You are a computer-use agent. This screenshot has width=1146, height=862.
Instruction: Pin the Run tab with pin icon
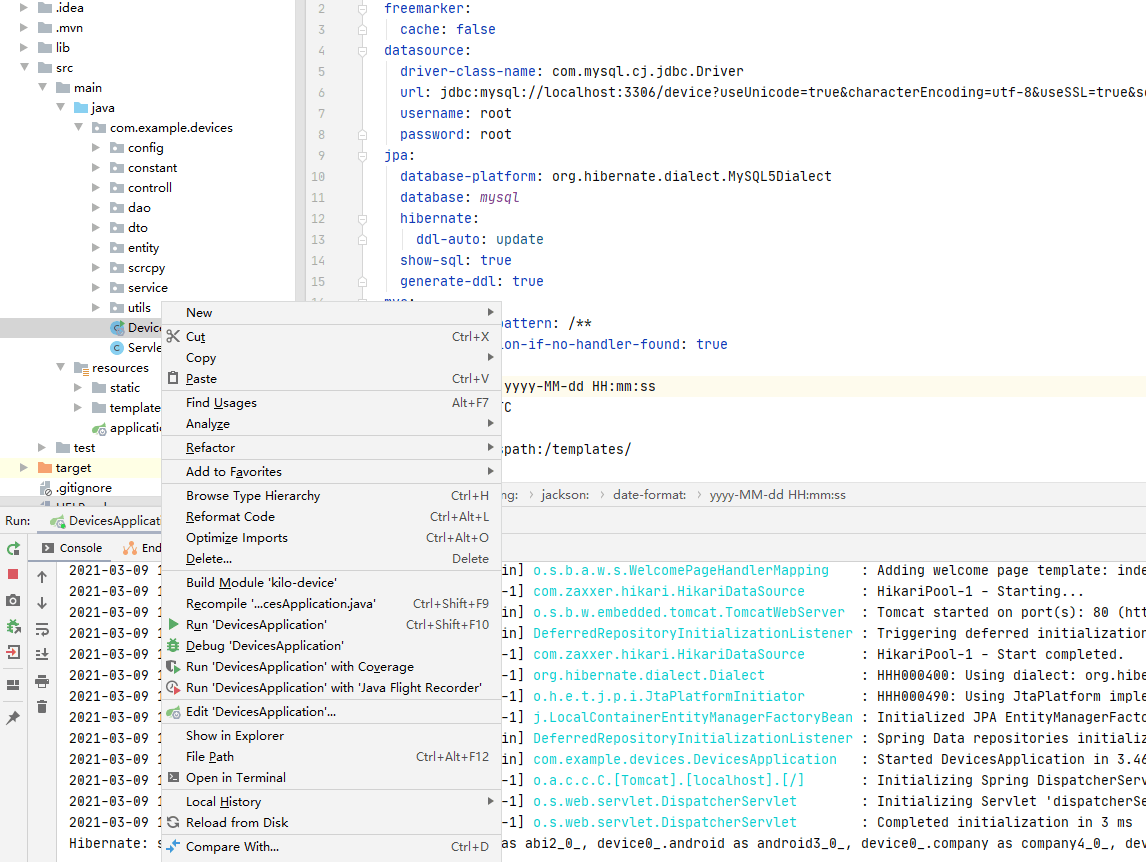(13, 717)
